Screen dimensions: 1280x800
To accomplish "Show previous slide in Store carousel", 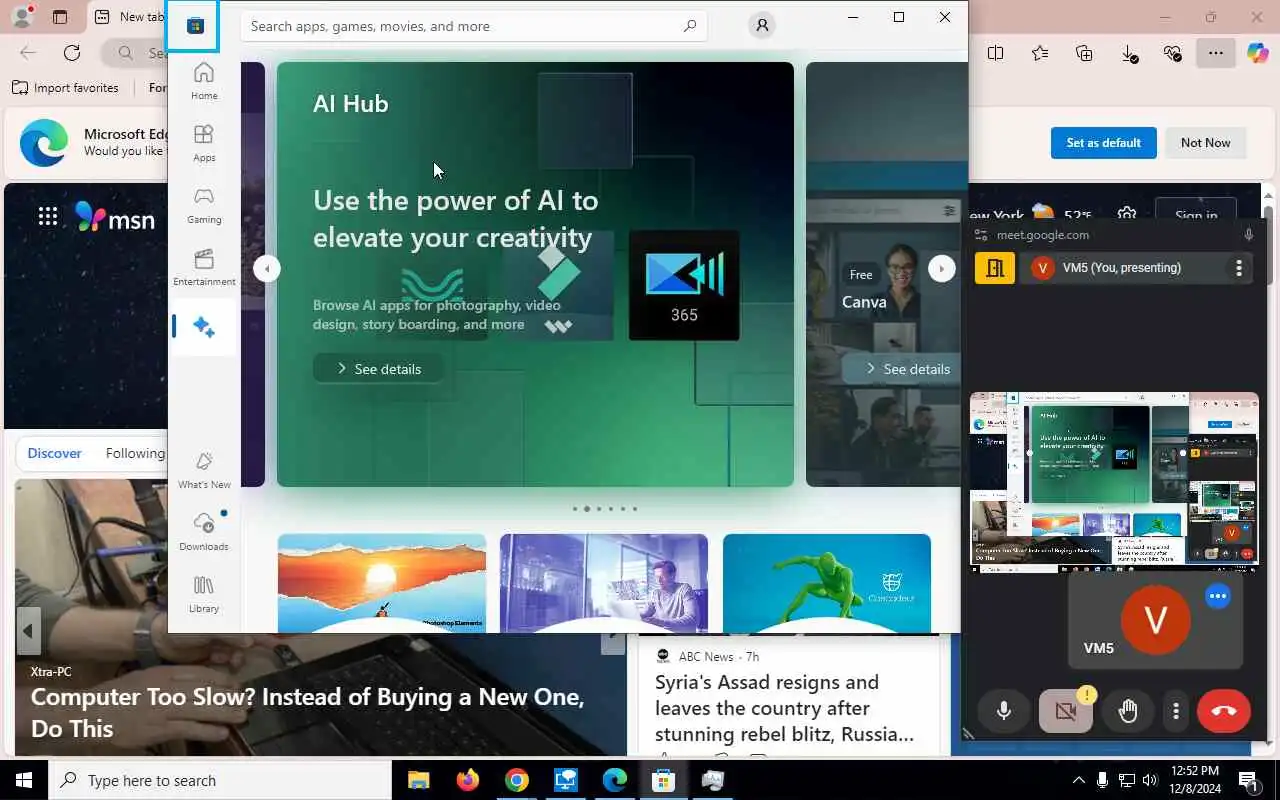I will point(266,268).
